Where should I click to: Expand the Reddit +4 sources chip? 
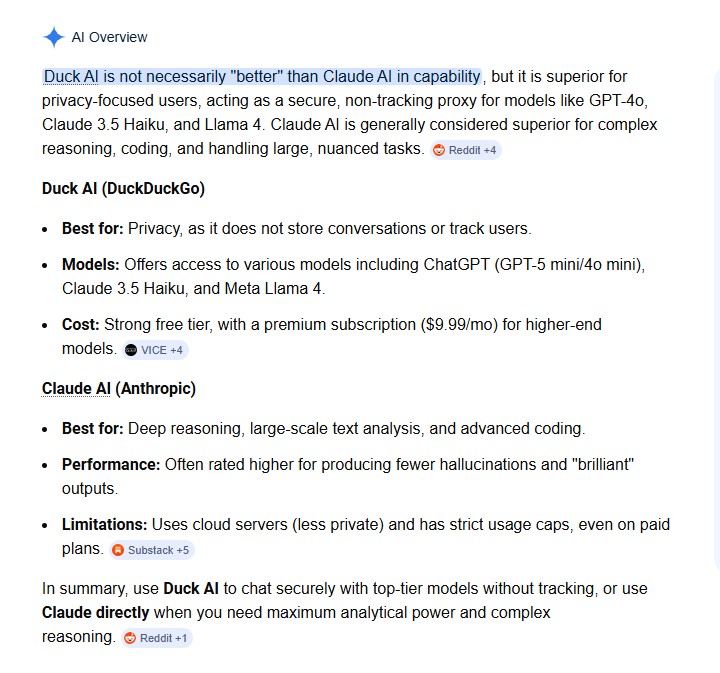tap(465, 150)
